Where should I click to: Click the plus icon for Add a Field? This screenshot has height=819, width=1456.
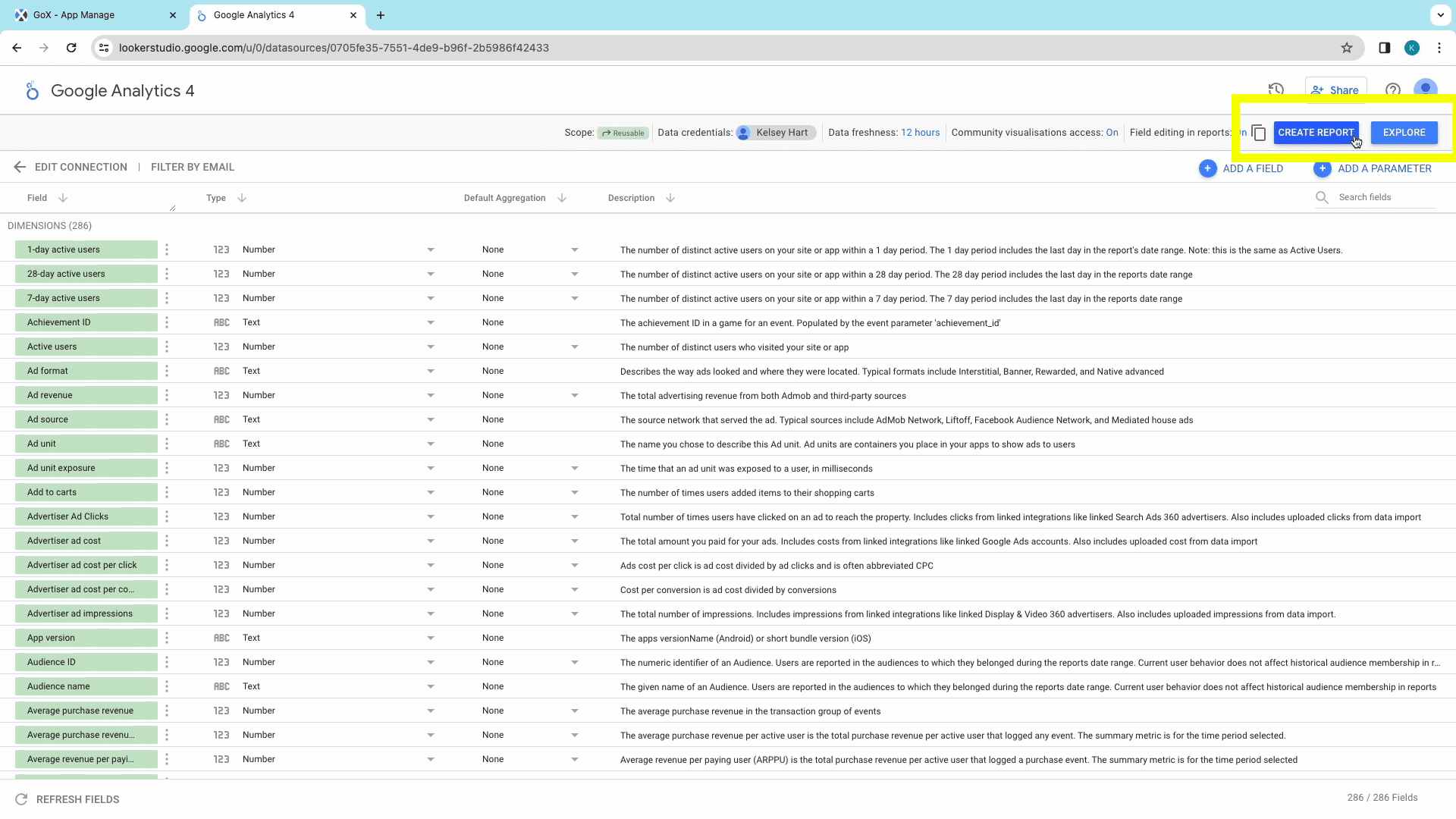[1207, 168]
